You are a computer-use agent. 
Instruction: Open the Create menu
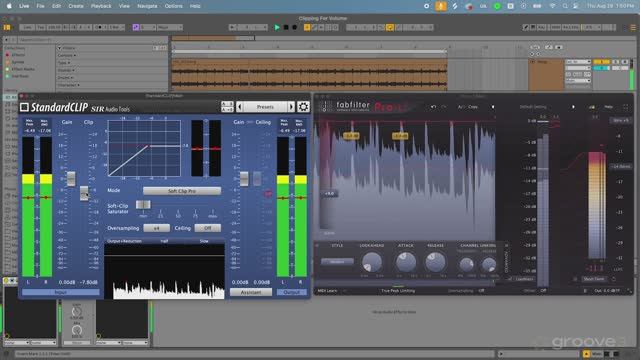click(x=76, y=6)
